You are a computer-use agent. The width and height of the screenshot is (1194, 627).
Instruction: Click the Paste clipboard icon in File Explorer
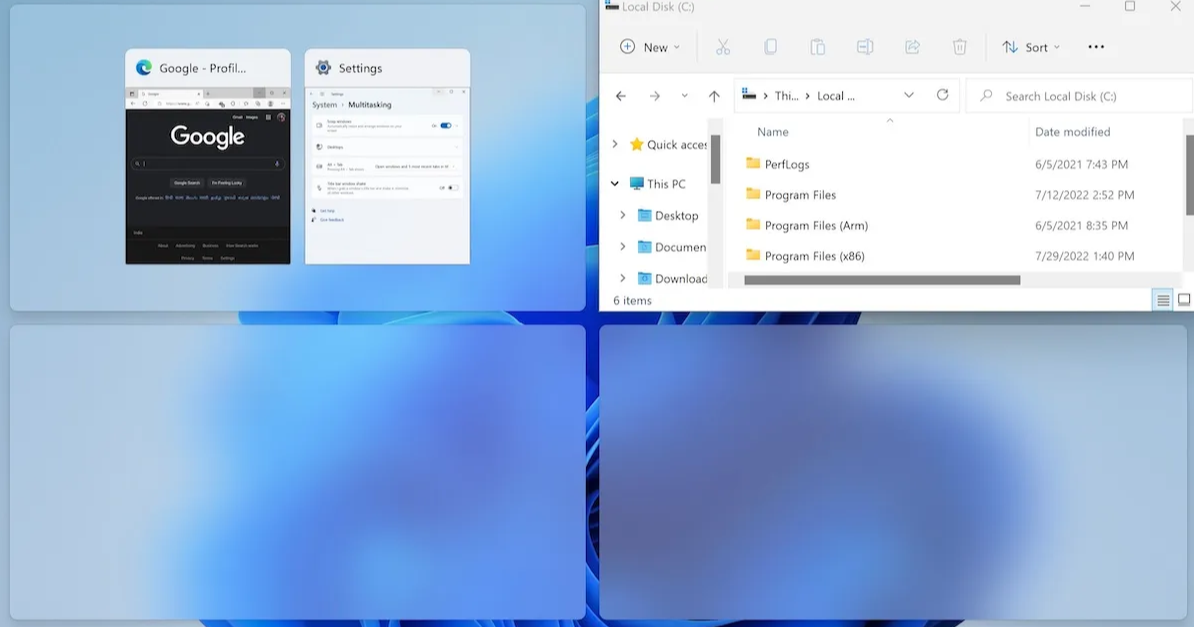tap(818, 47)
